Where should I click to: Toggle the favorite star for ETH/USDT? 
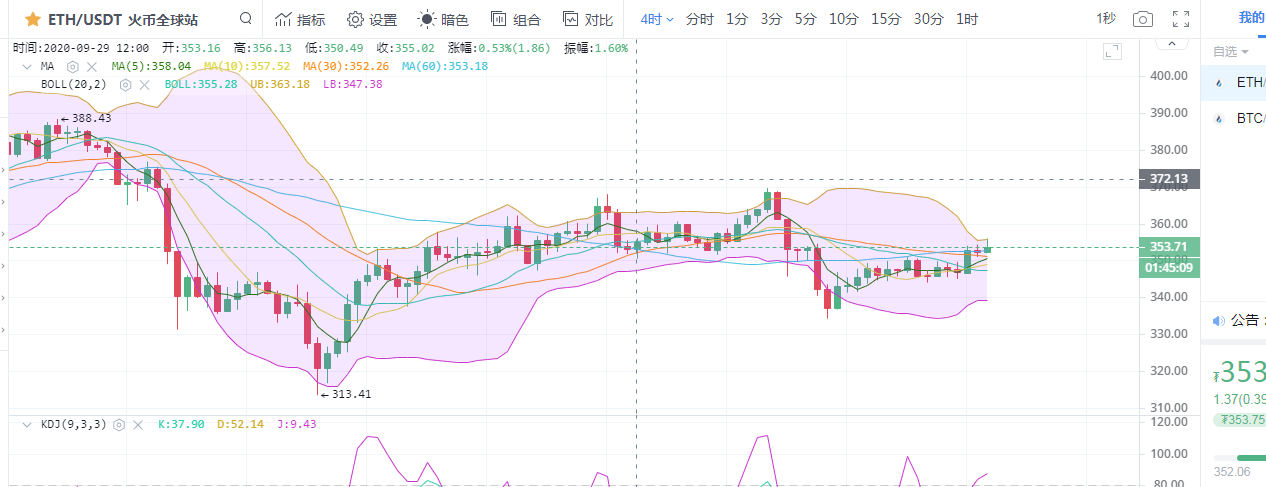33,19
